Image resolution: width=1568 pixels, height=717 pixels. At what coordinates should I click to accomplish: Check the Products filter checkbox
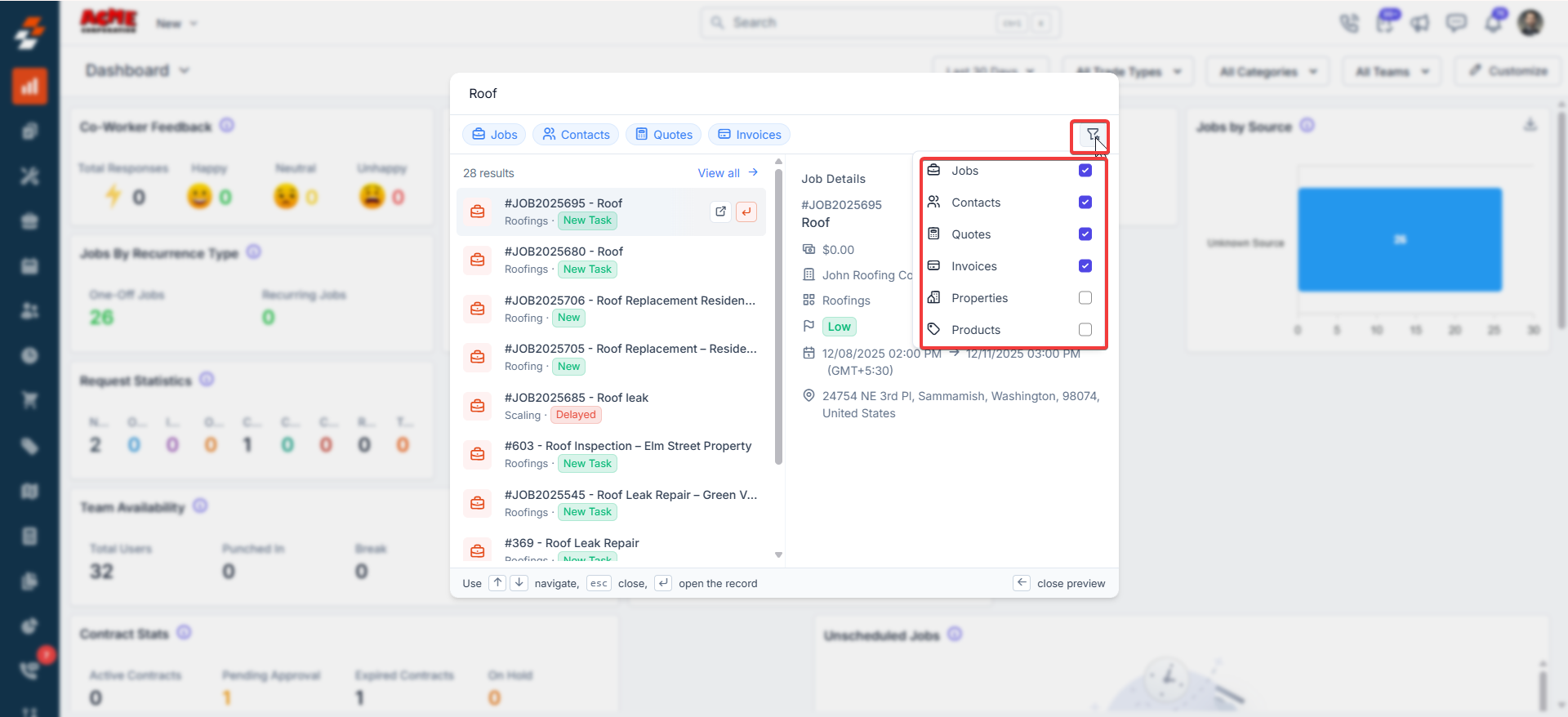click(1085, 330)
